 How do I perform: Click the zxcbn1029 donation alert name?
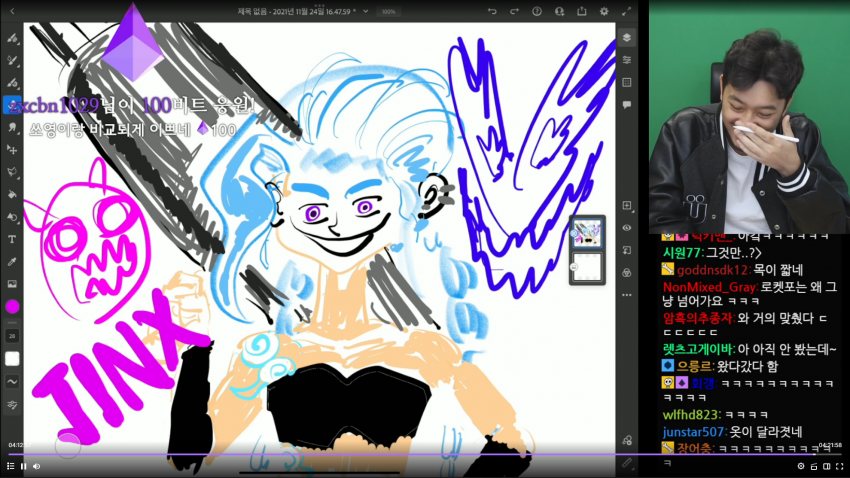click(55, 105)
